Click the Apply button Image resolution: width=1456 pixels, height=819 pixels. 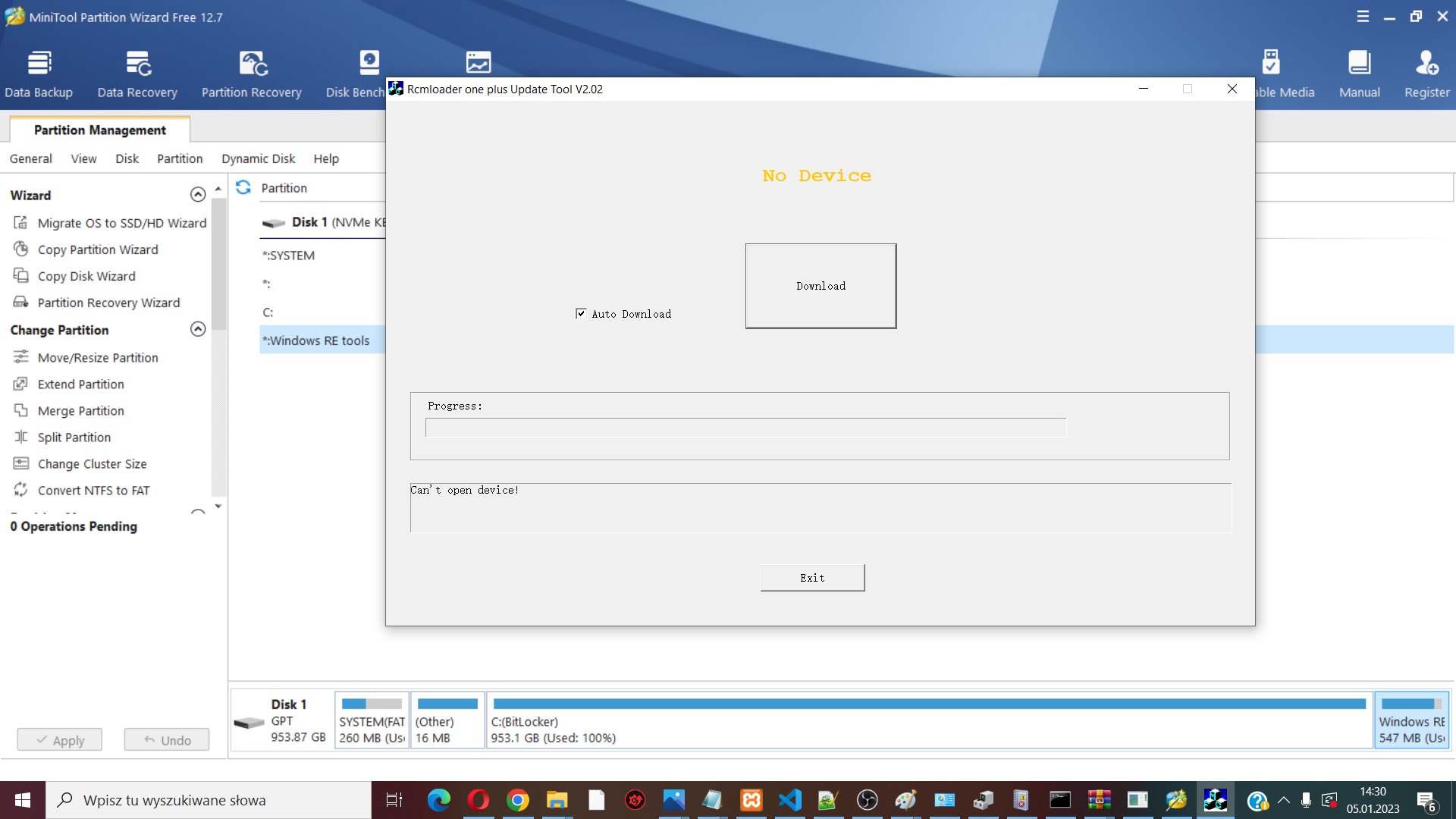coord(60,739)
